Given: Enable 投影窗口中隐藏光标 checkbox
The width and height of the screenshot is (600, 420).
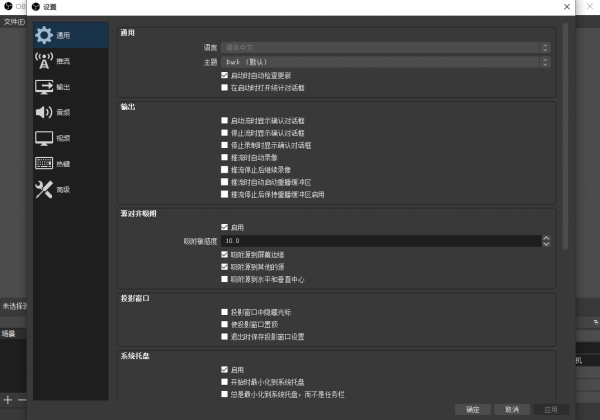Looking at the screenshot, I should 224,312.
